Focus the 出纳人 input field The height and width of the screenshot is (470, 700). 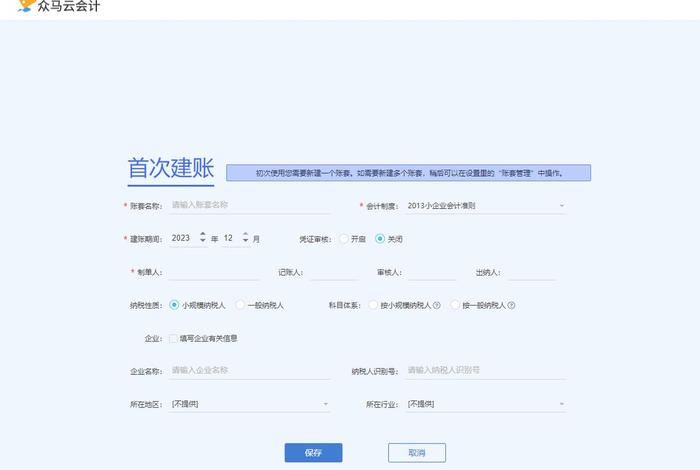(532, 272)
